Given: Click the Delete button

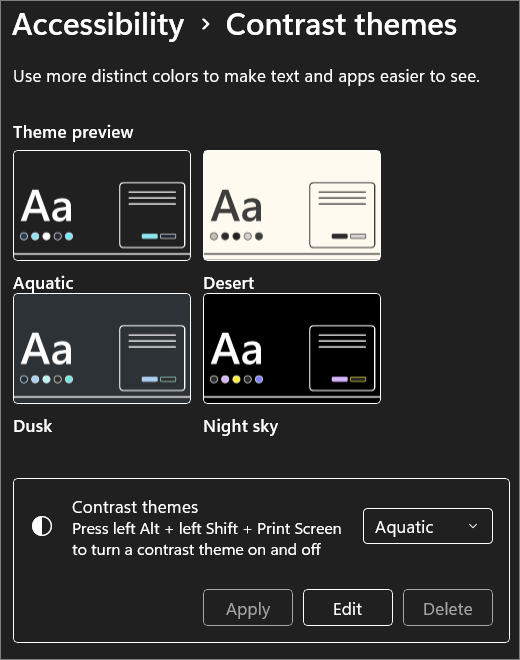Looking at the screenshot, I should pyautogui.click(x=448, y=608).
